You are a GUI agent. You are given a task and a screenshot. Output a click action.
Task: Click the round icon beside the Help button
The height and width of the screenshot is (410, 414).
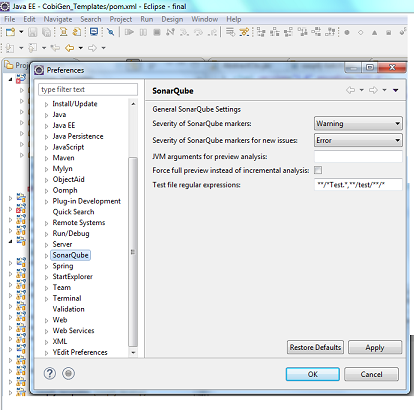point(68,373)
